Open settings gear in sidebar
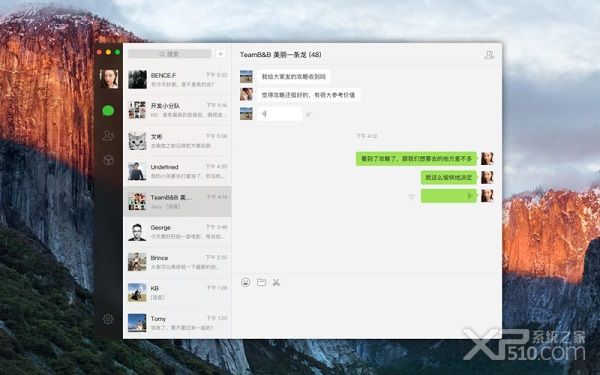The width and height of the screenshot is (600, 375). [108, 319]
